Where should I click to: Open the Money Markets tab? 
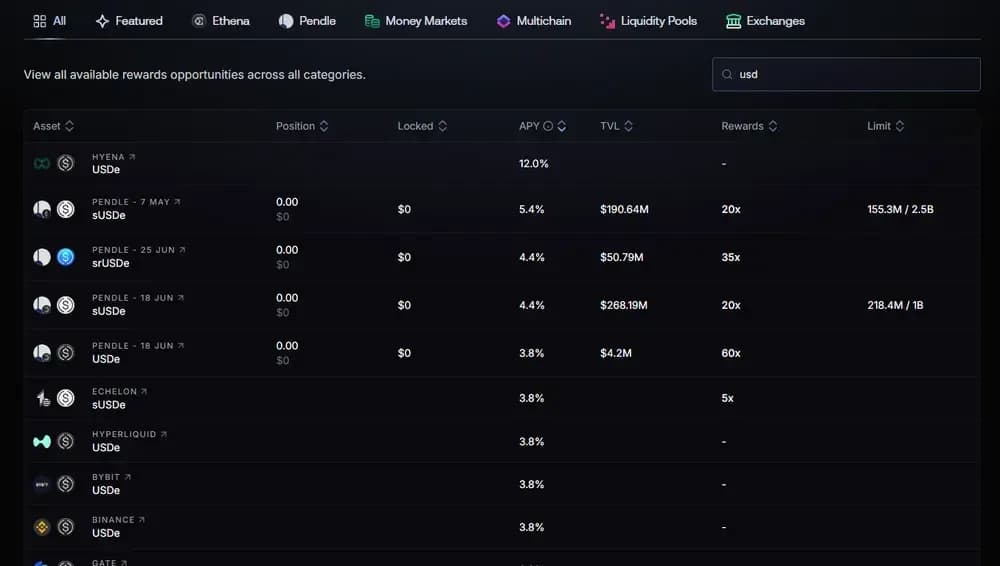(416, 21)
